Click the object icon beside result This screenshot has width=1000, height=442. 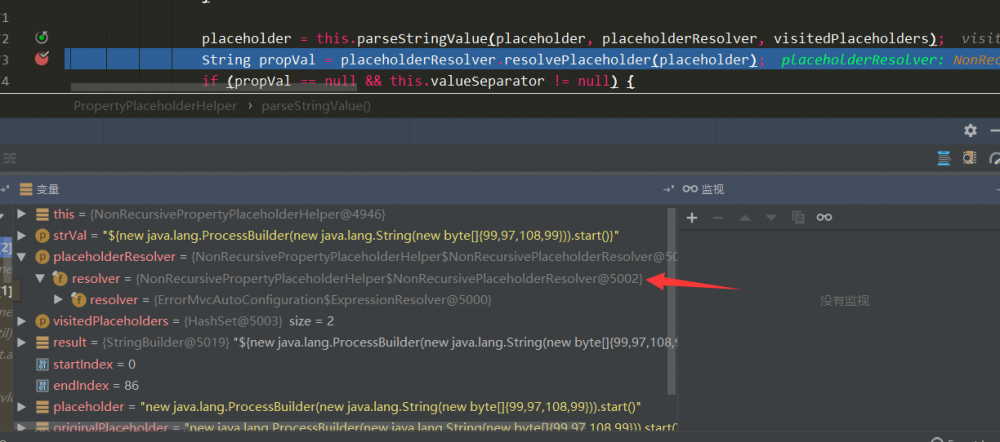(x=42, y=343)
